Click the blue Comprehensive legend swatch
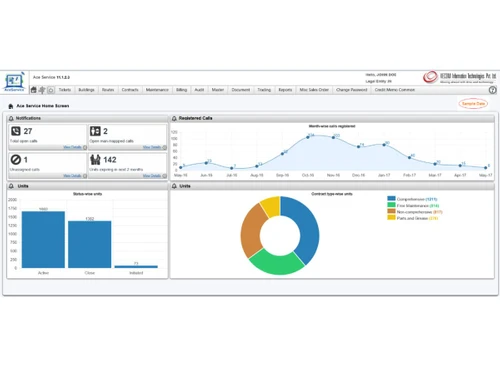Image resolution: width=500 pixels, height=375 pixels. coord(391,199)
